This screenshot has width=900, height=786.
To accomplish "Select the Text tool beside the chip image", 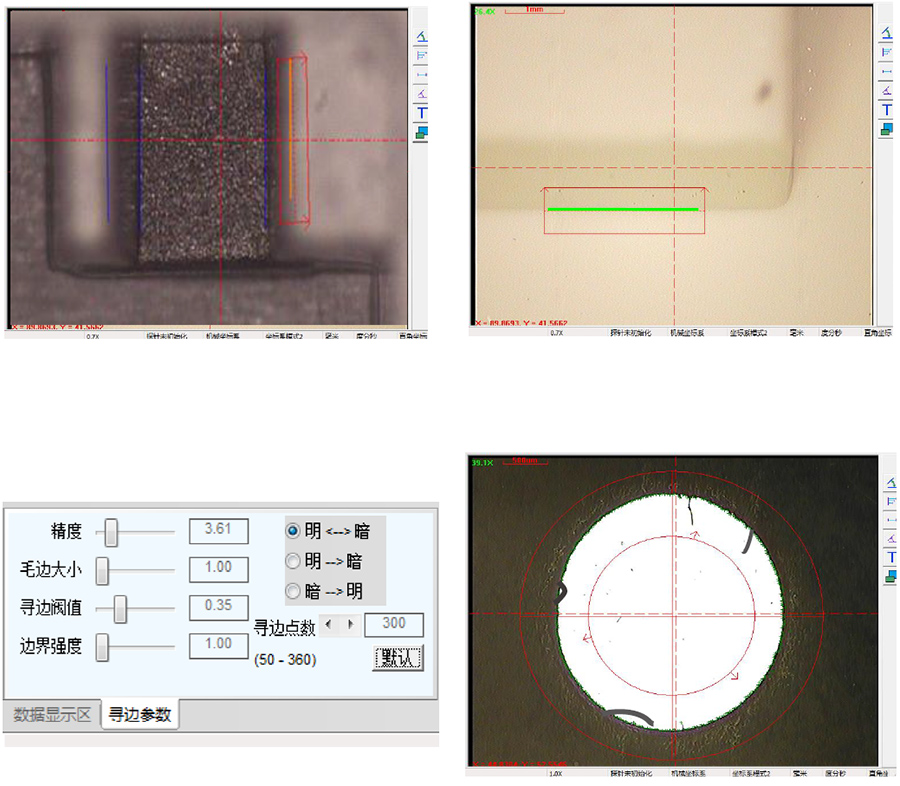I will (x=422, y=112).
